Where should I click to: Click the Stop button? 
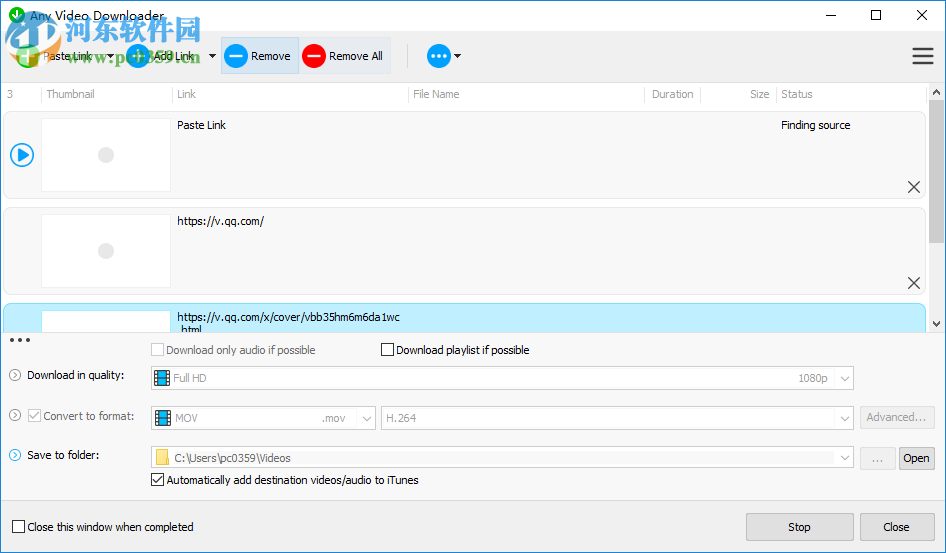(x=799, y=527)
